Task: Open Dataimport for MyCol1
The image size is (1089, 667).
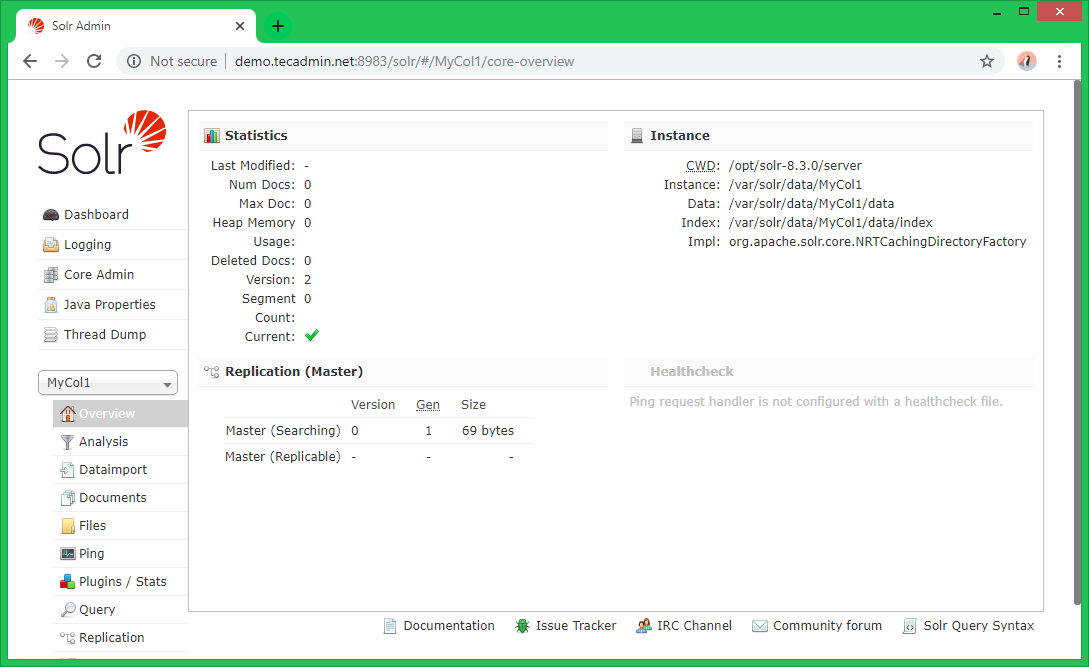Action: (113, 470)
